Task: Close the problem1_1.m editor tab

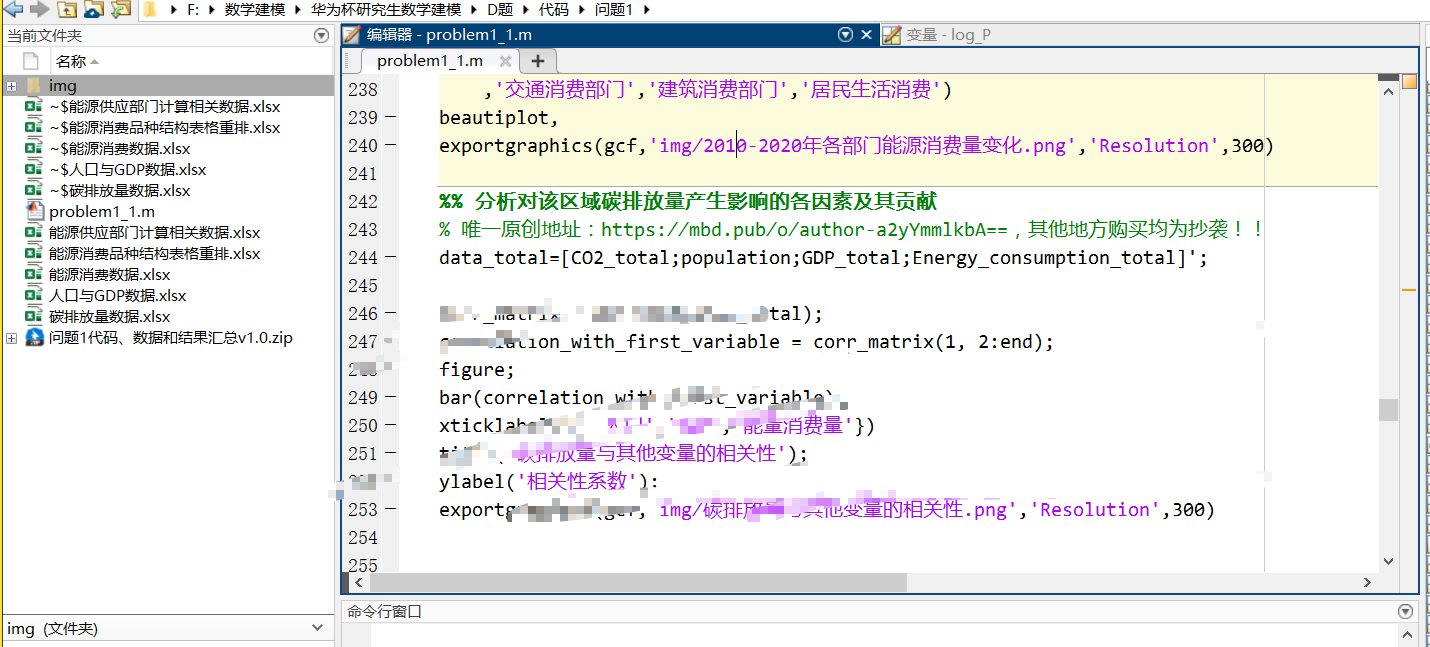Action: pos(506,61)
